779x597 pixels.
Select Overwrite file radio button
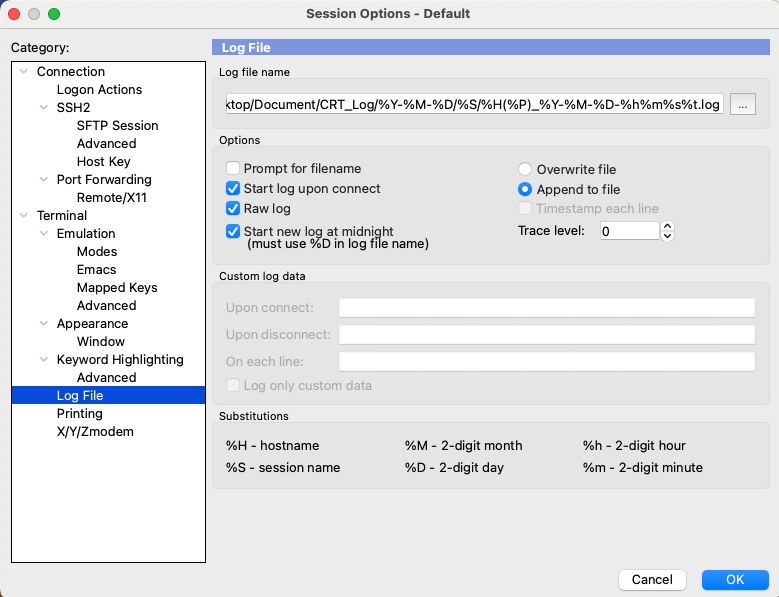525,169
